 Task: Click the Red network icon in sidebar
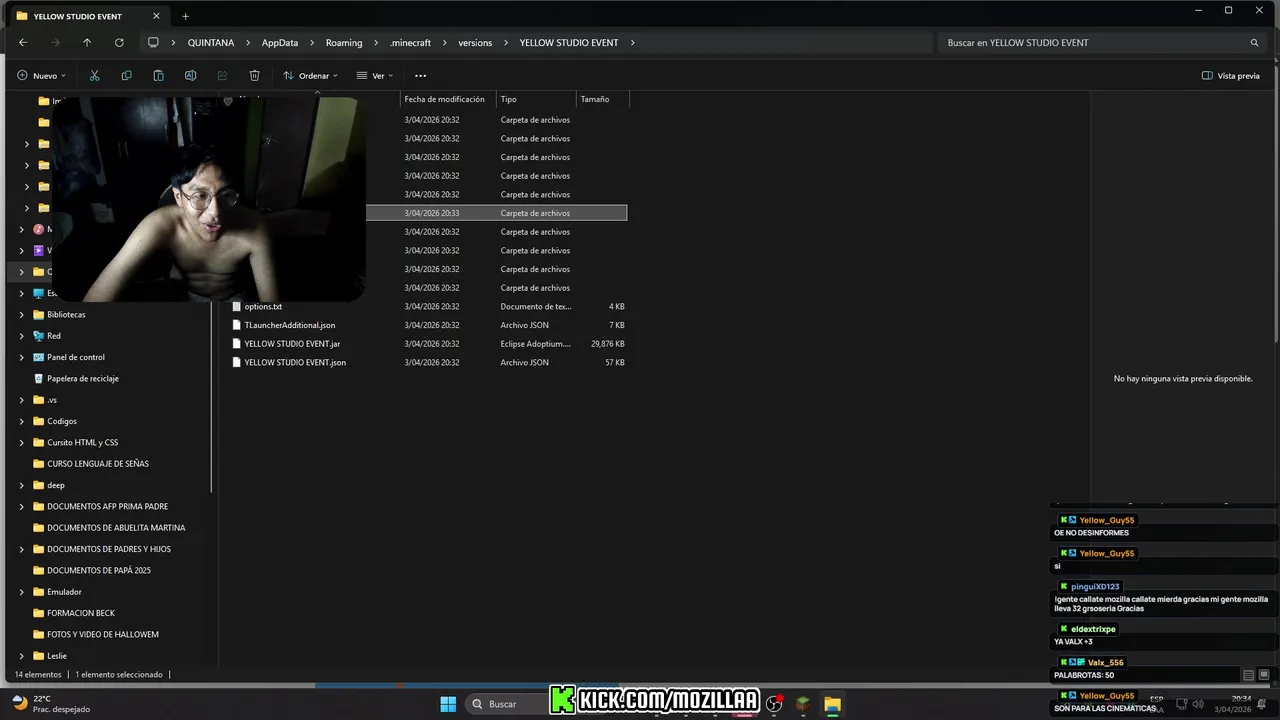[x=38, y=336]
